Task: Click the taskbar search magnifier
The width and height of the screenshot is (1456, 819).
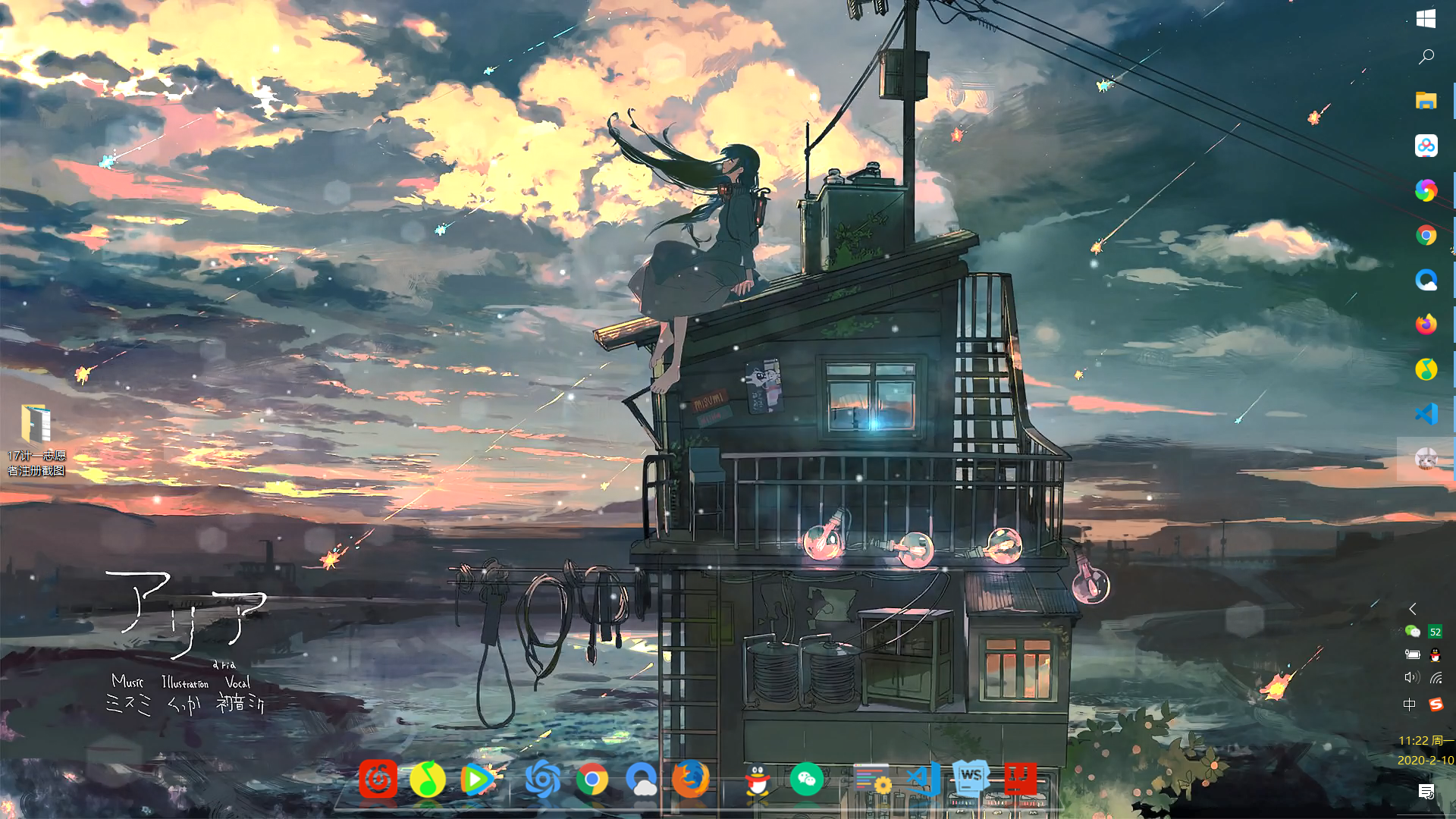Action: pos(1426,57)
